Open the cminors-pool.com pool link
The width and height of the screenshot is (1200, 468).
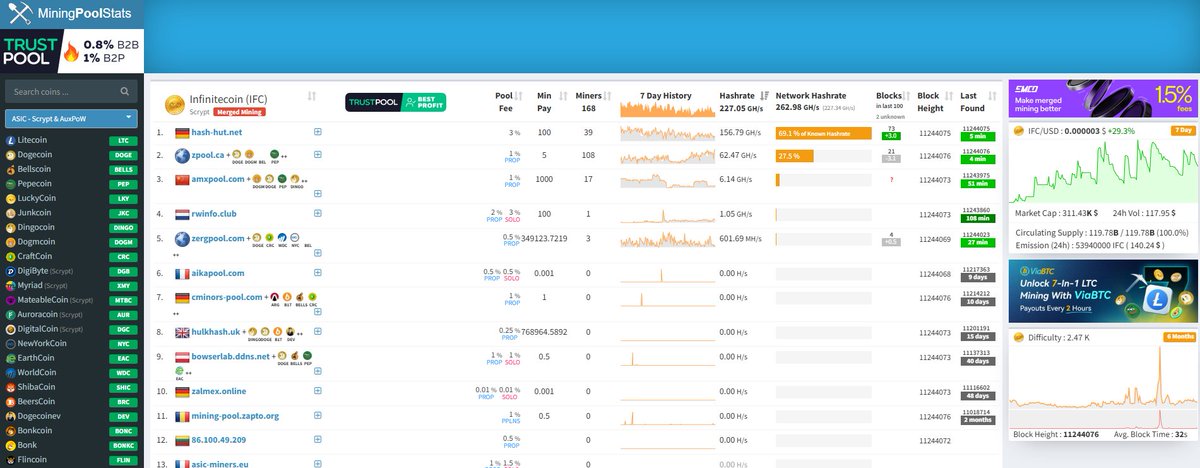[x=227, y=297]
